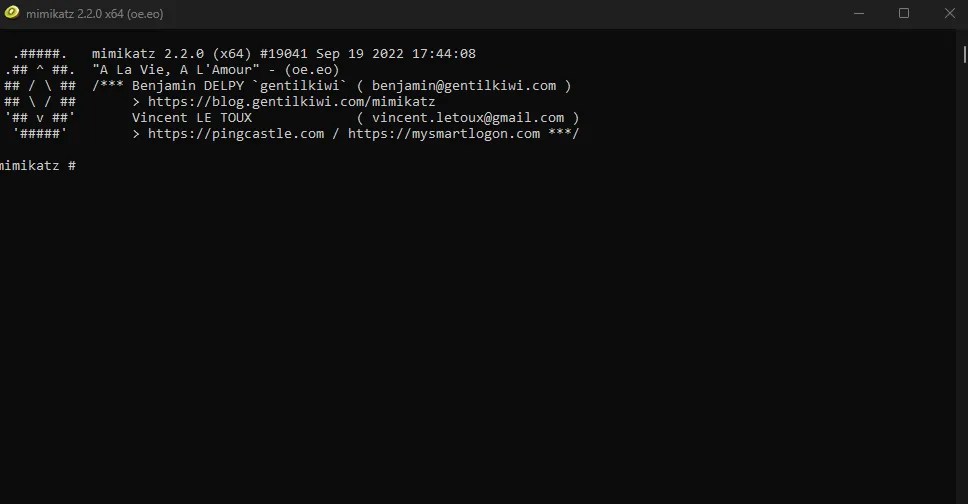Close the mimikatz console window
Image resolution: width=968 pixels, height=504 pixels.
[949, 13]
